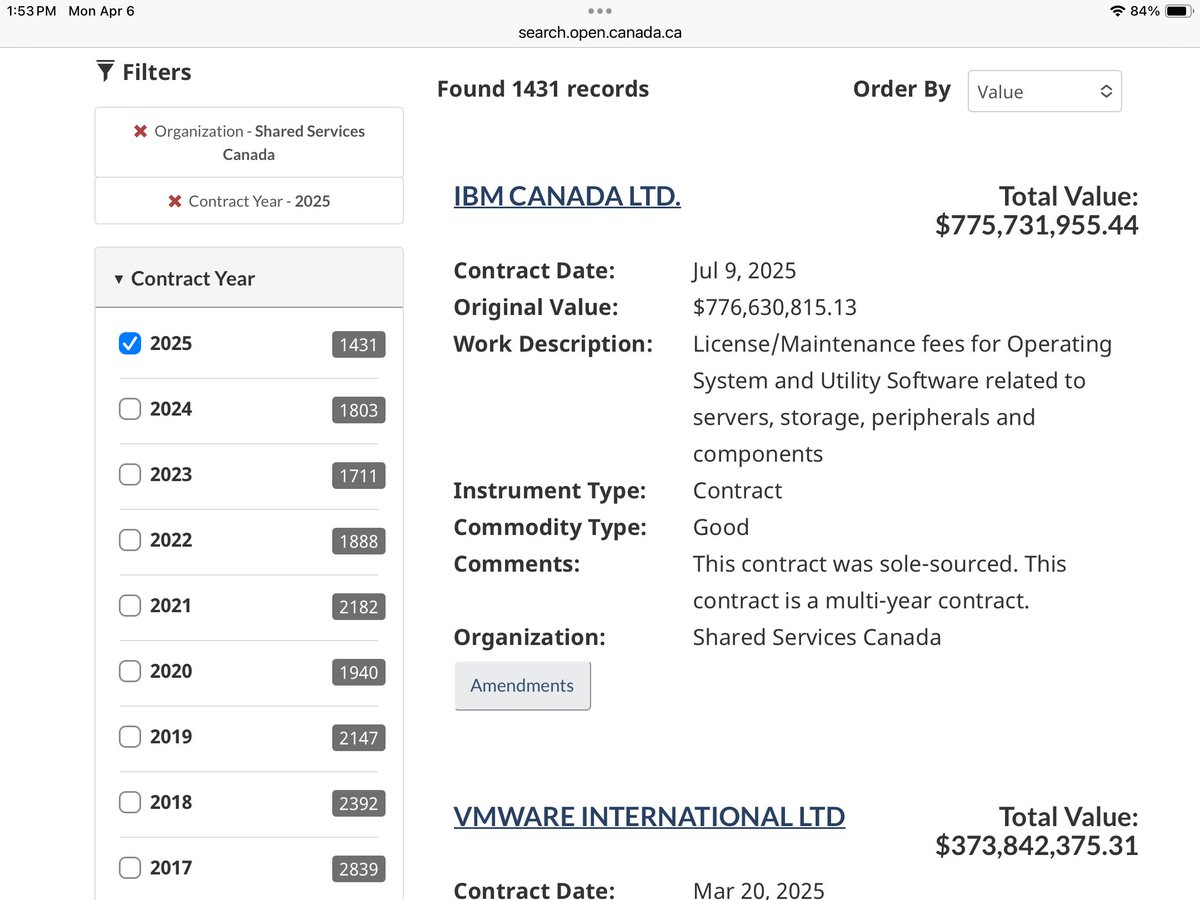Viewport: 1200px width, 900px height.
Task: Tap the three-dot multitasking control
Action: 600,11
